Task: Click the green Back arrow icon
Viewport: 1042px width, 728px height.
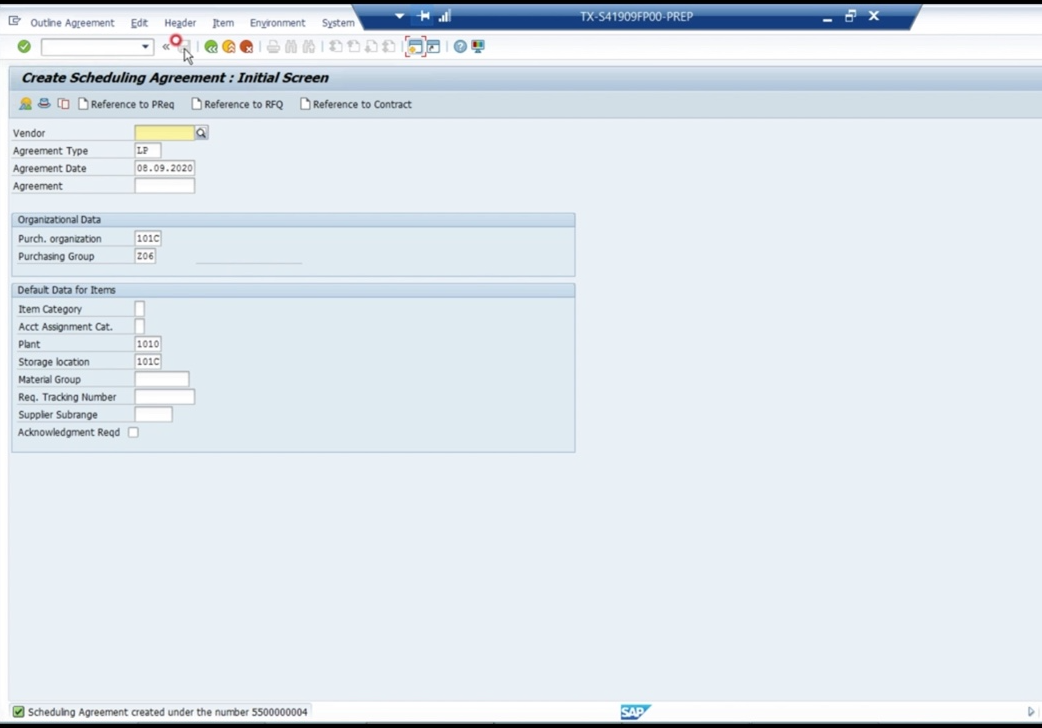Action: [211, 47]
